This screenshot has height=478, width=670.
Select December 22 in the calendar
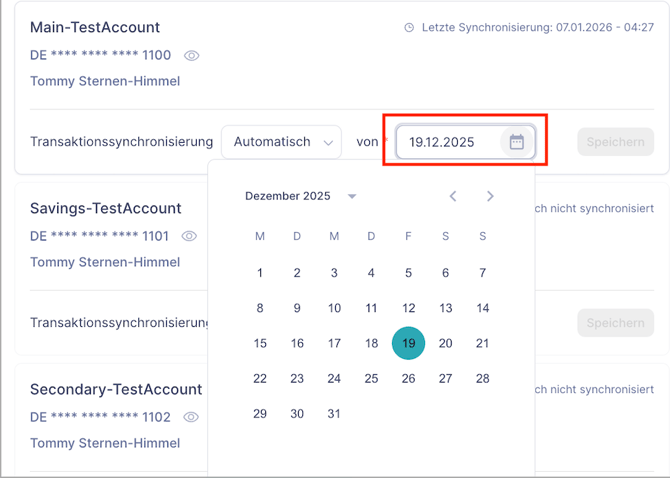click(x=260, y=379)
